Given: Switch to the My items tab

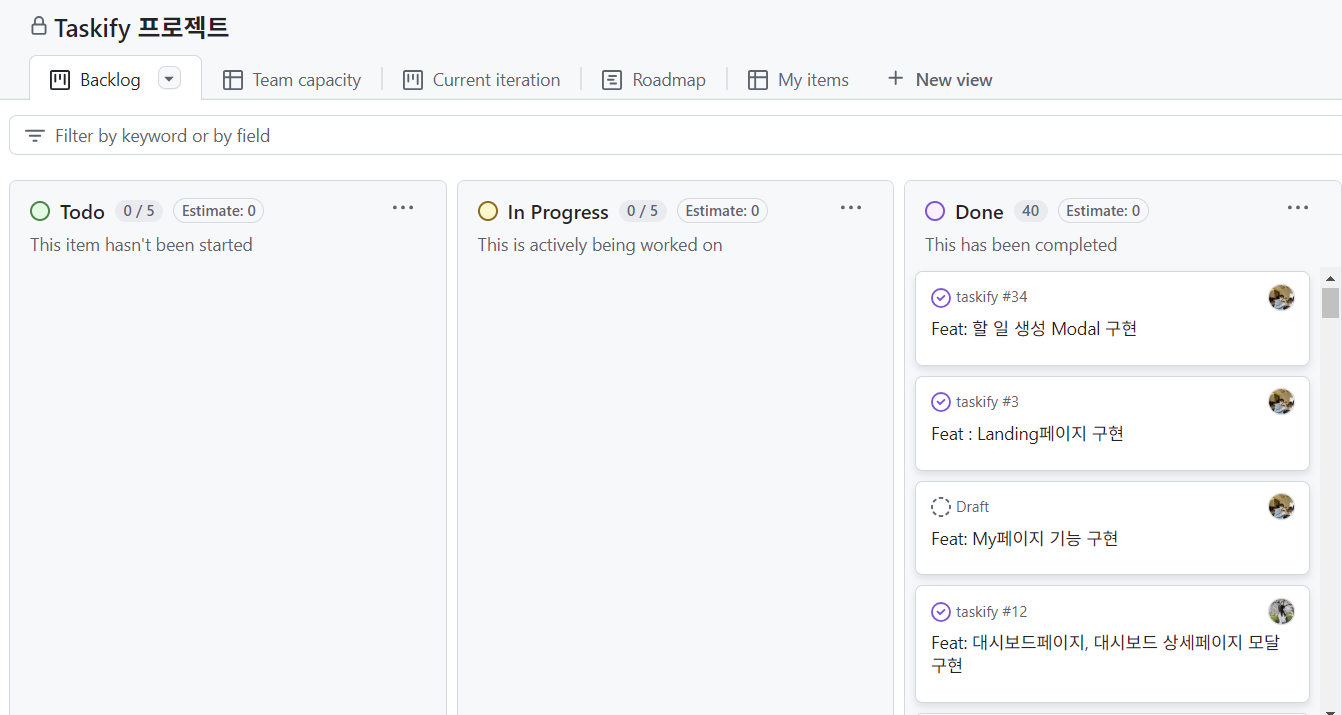Looking at the screenshot, I should tap(798, 80).
